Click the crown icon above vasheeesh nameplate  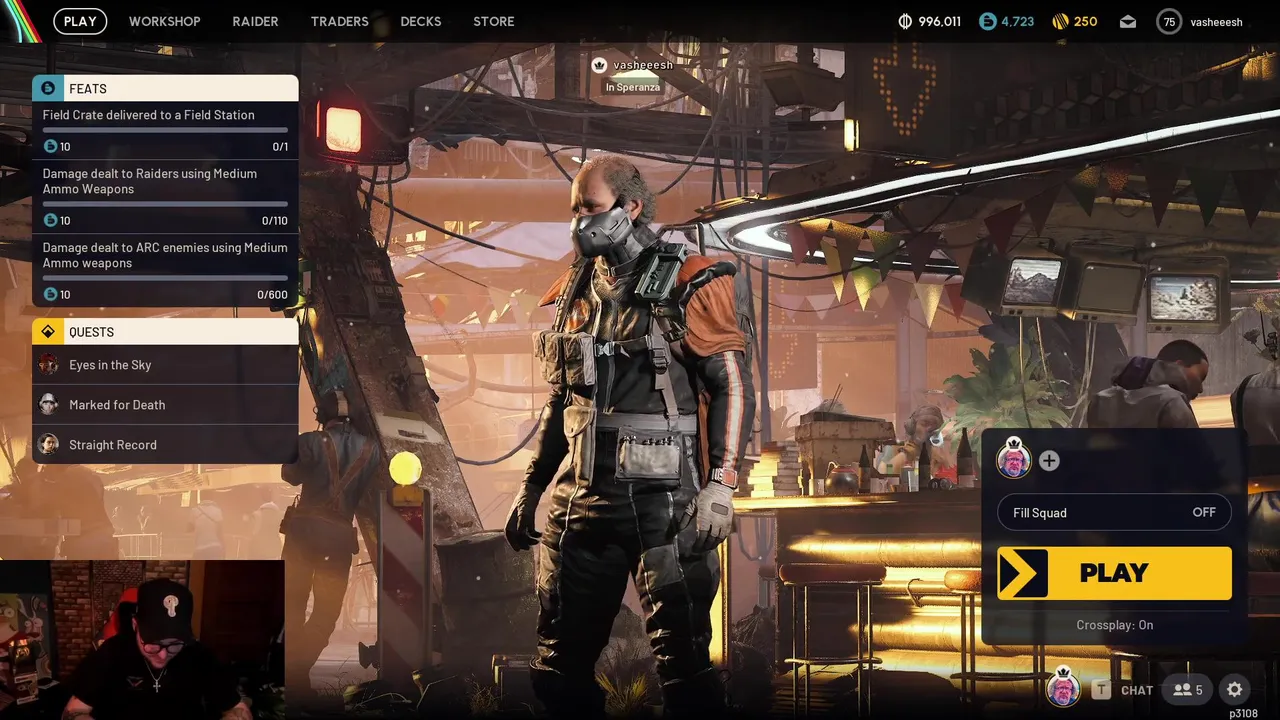(599, 65)
